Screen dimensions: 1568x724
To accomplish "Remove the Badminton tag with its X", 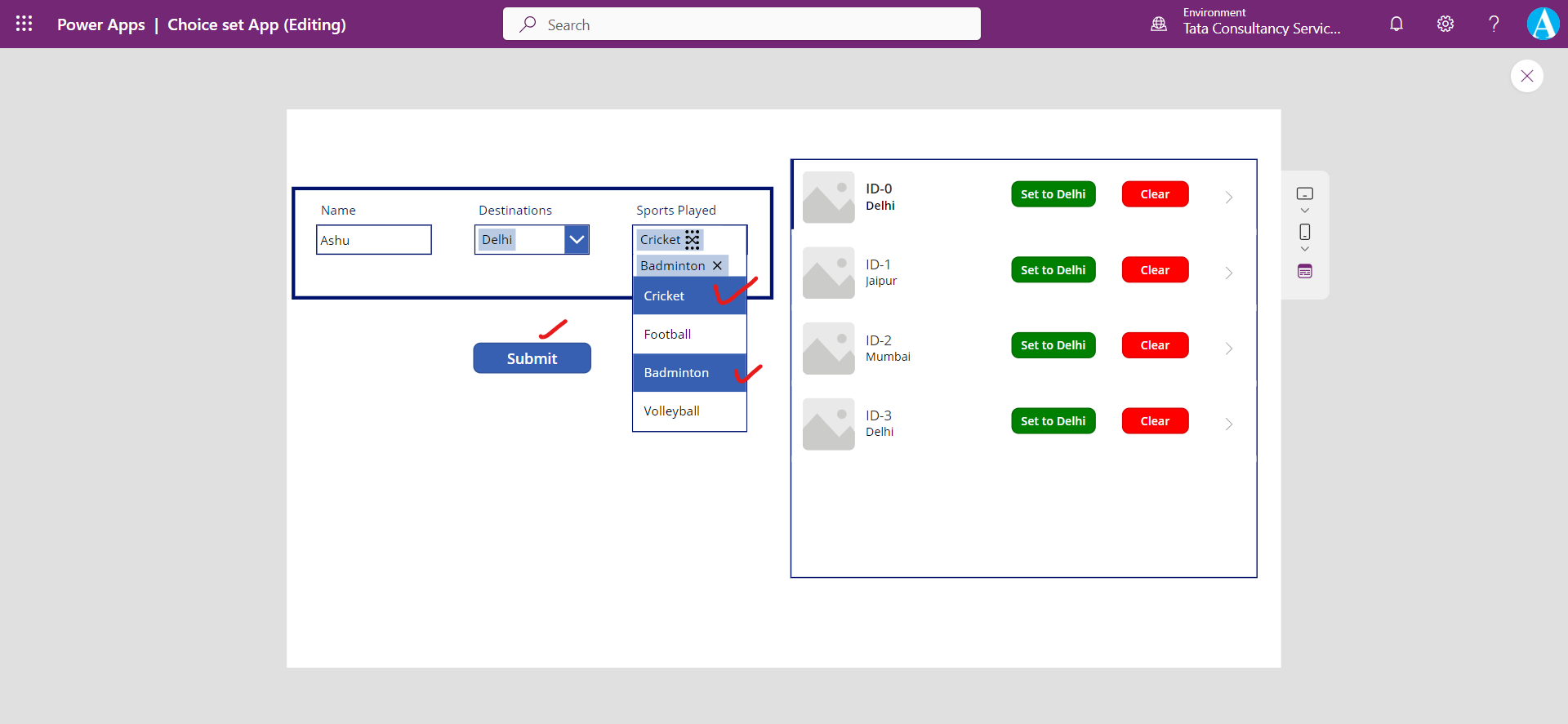I will [x=717, y=265].
